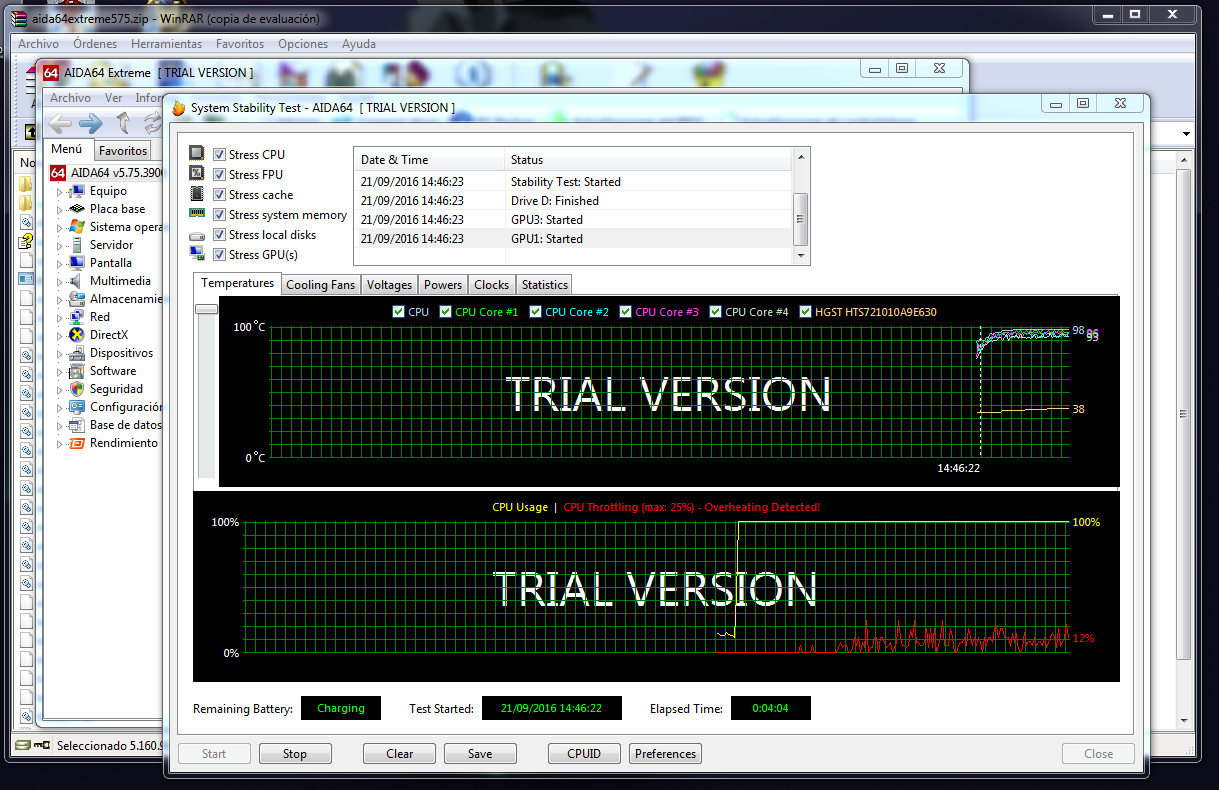Click the Pantalla monitor icon
The width and height of the screenshot is (1219, 790).
(76, 263)
